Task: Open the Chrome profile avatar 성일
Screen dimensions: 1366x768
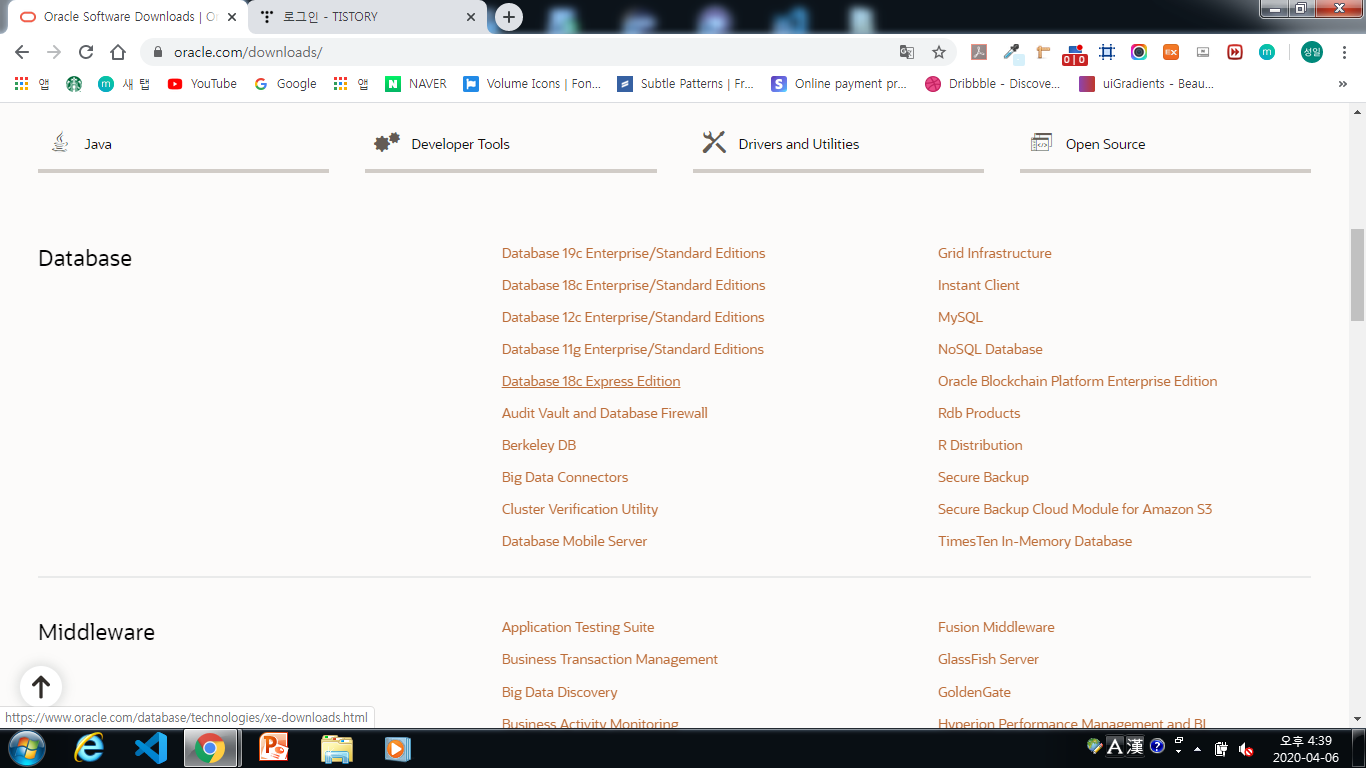Action: pos(1311,52)
